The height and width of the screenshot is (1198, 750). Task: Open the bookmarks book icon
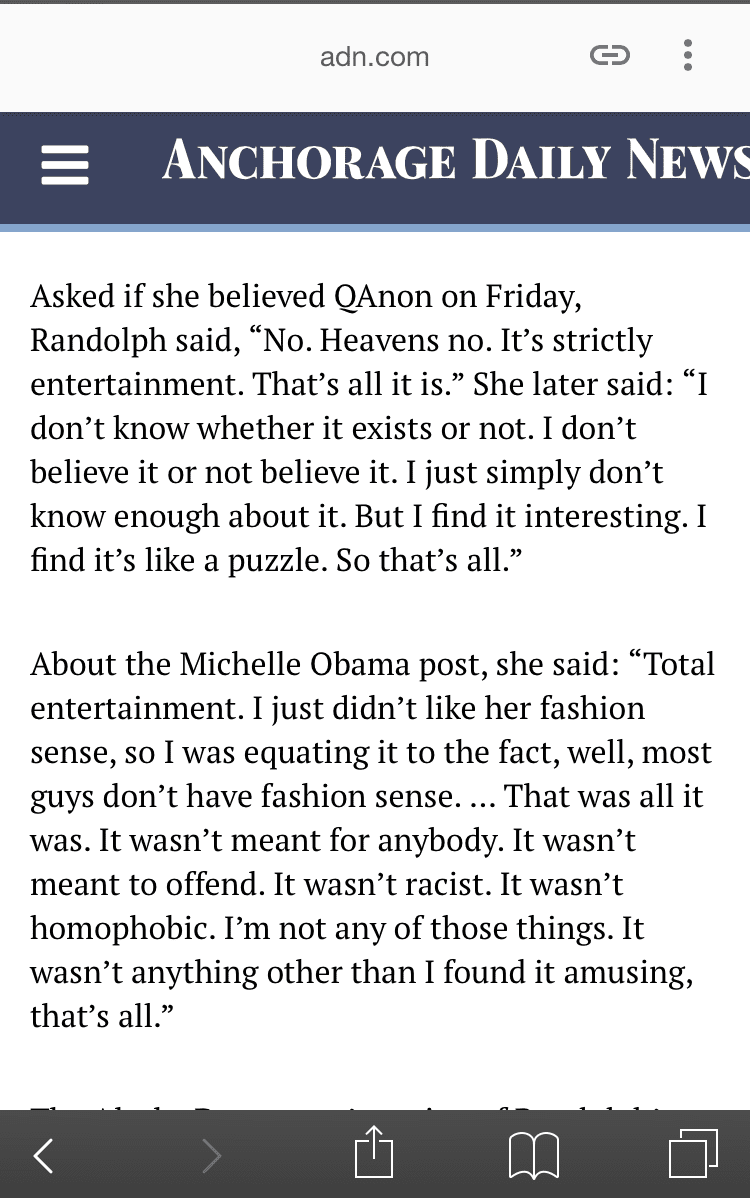[534, 1154]
